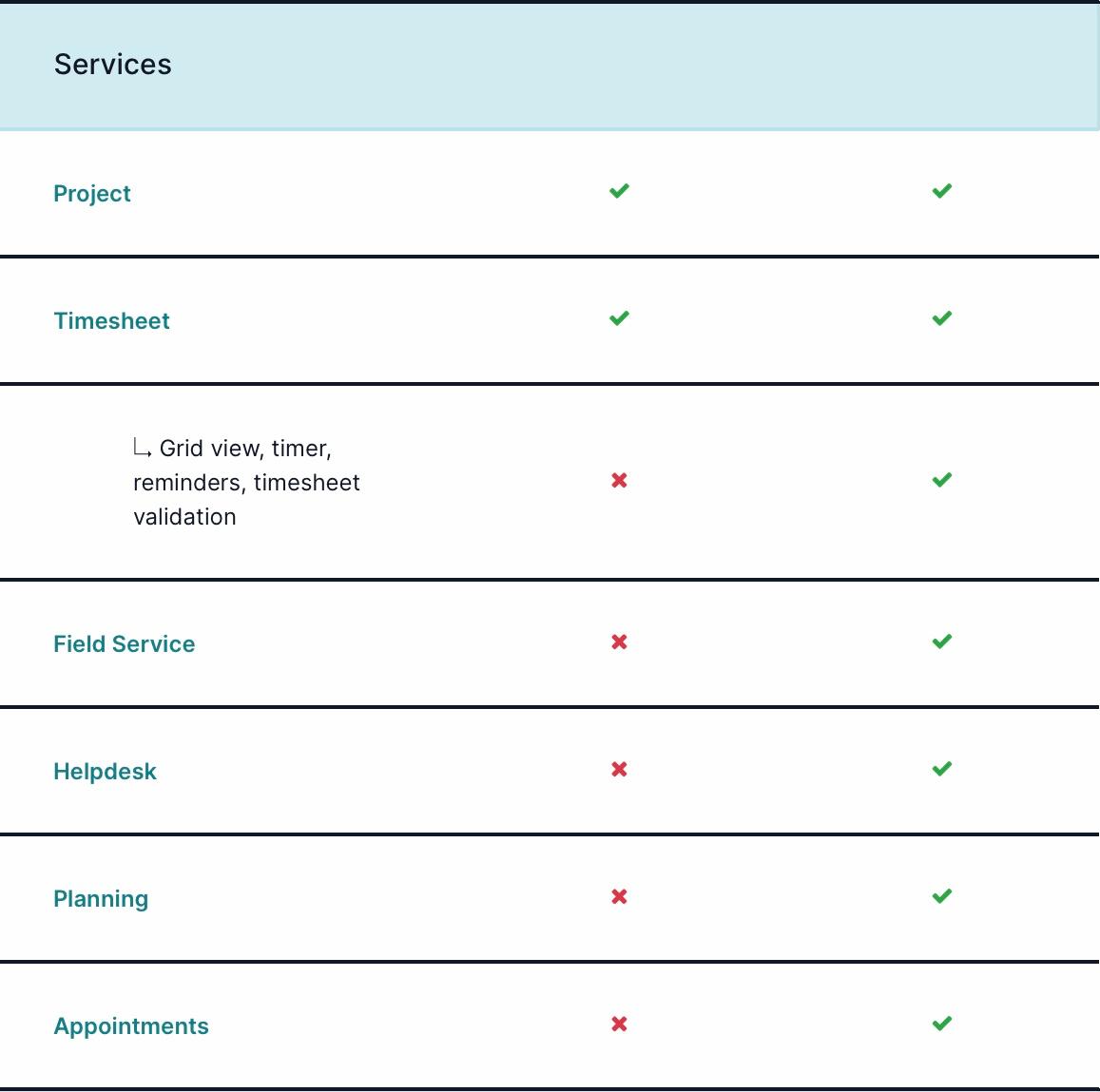The image size is (1100, 1092).
Task: Open the Planning link
Action: [101, 898]
